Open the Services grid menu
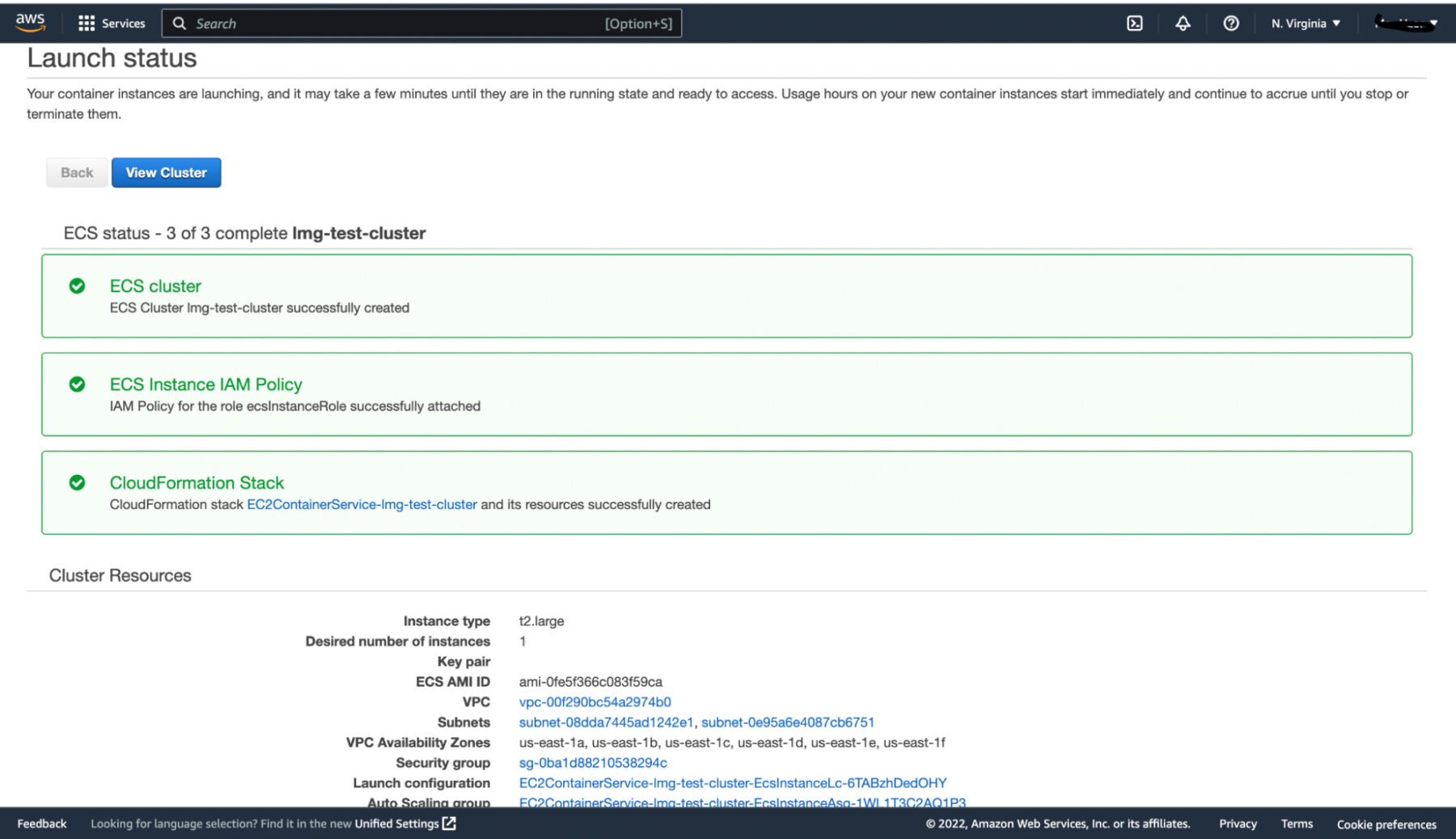 86,23
